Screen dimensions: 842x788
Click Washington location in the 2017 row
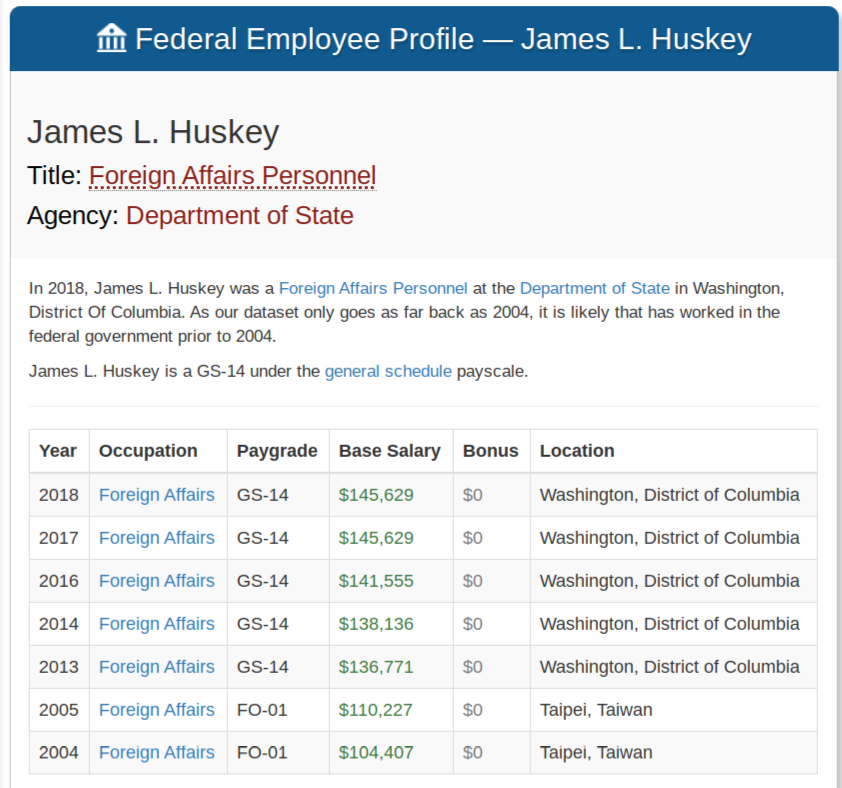coord(670,538)
